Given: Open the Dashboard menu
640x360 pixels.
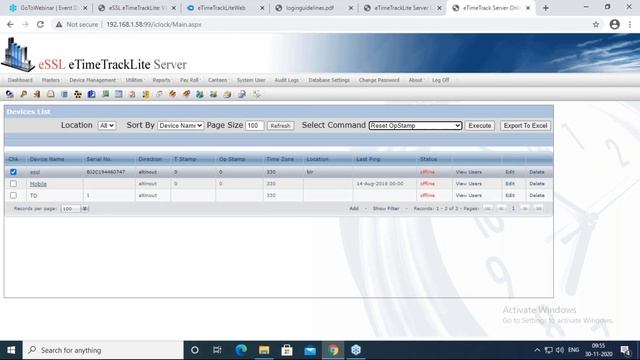Looking at the screenshot, I should click(20, 80).
